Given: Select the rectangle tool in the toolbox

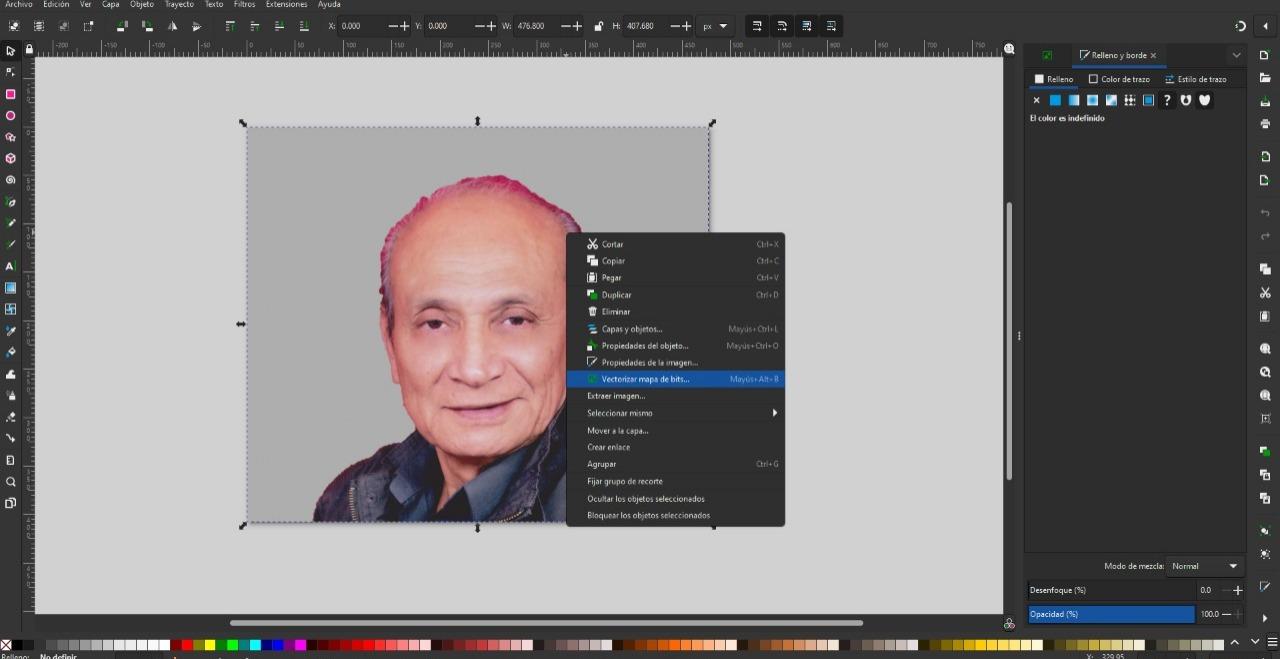Looking at the screenshot, I should pos(11,94).
